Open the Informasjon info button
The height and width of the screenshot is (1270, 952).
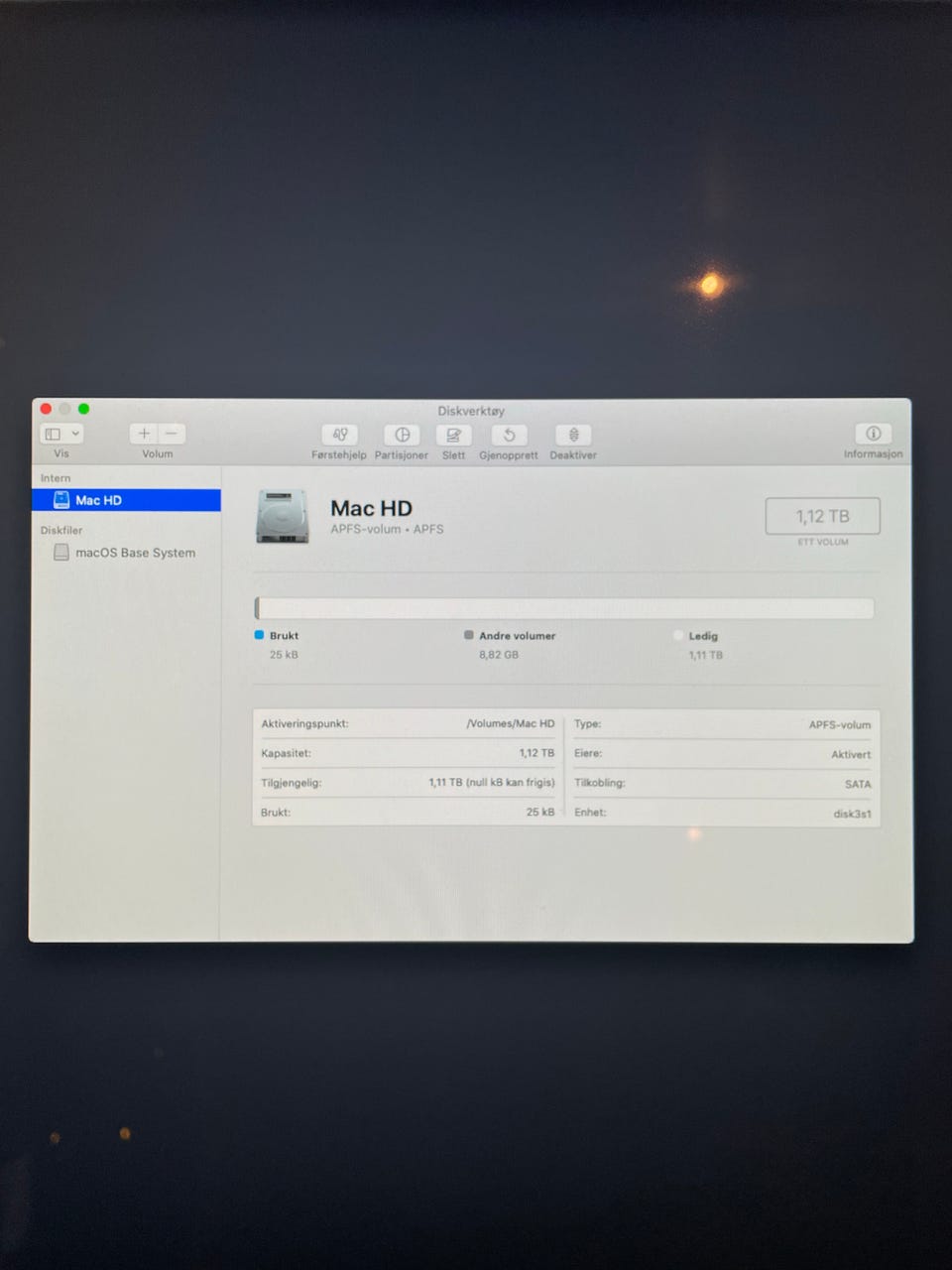pos(873,434)
